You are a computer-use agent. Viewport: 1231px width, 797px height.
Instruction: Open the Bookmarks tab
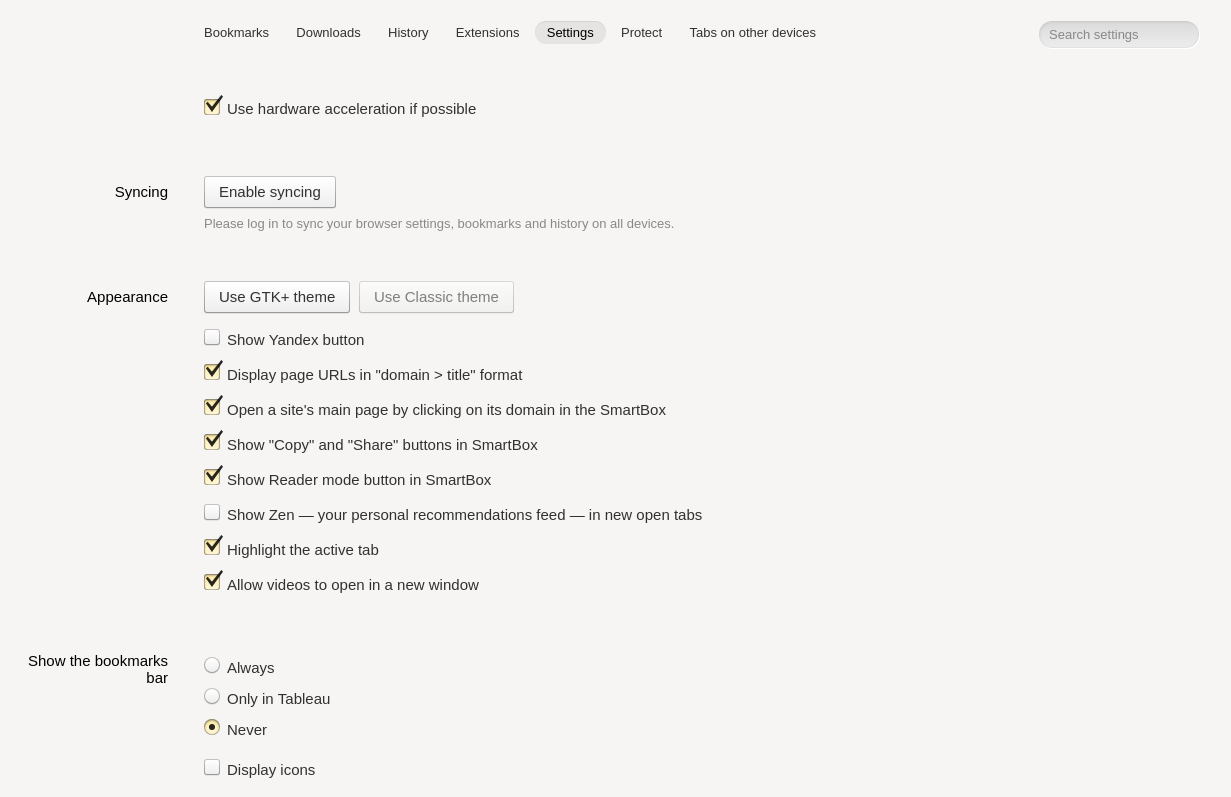pyautogui.click(x=236, y=33)
